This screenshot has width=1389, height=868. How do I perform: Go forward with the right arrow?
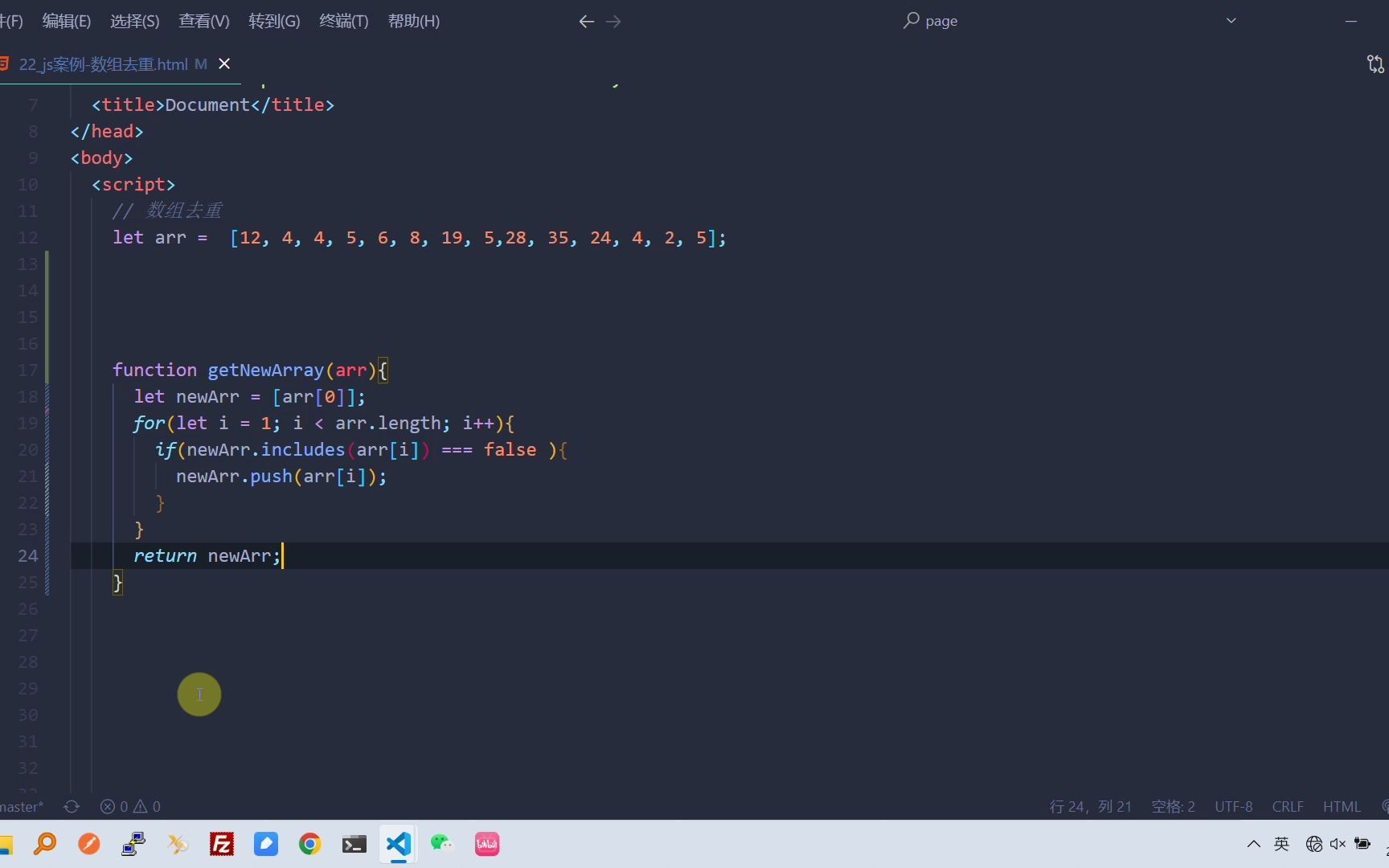(613, 22)
